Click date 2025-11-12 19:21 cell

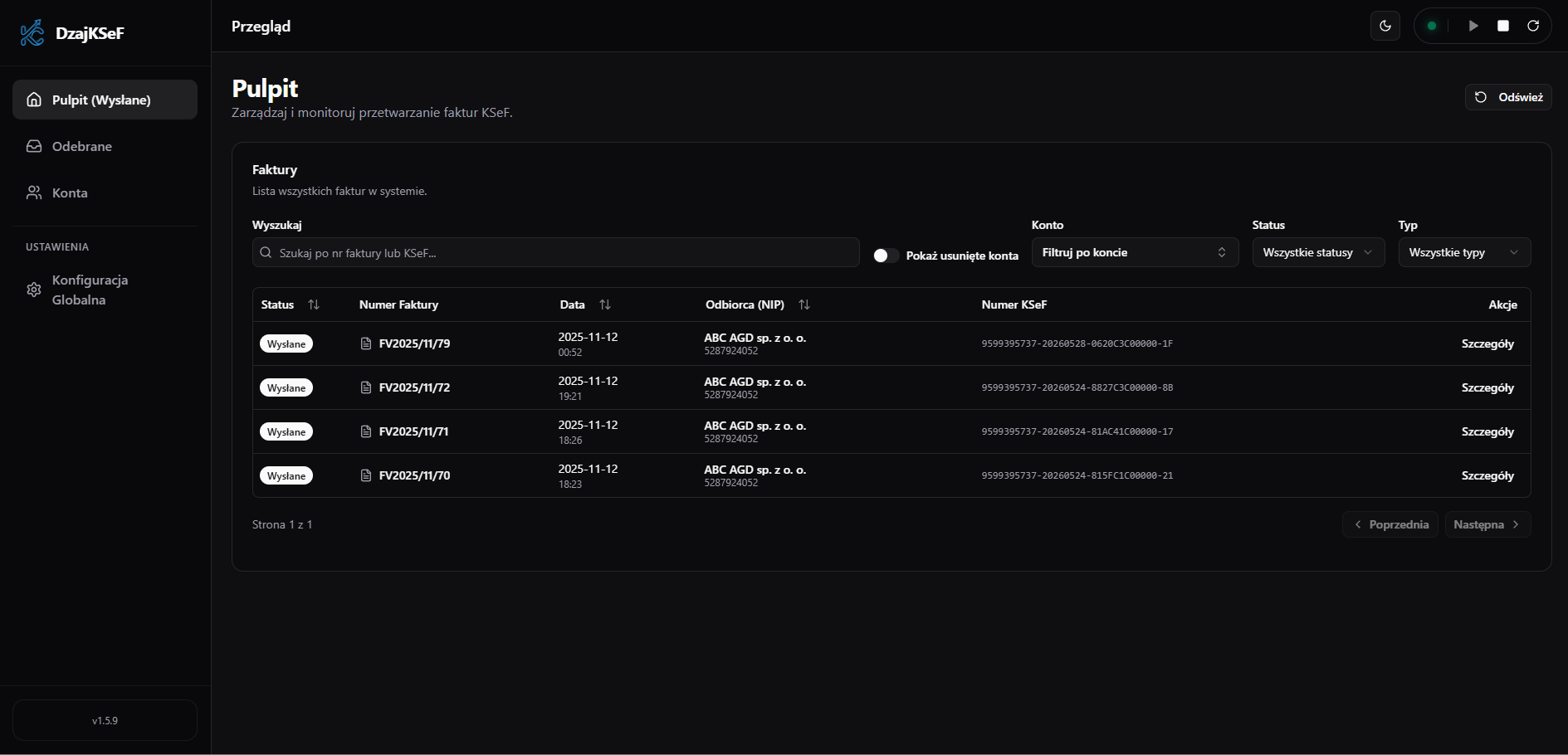[588, 387]
